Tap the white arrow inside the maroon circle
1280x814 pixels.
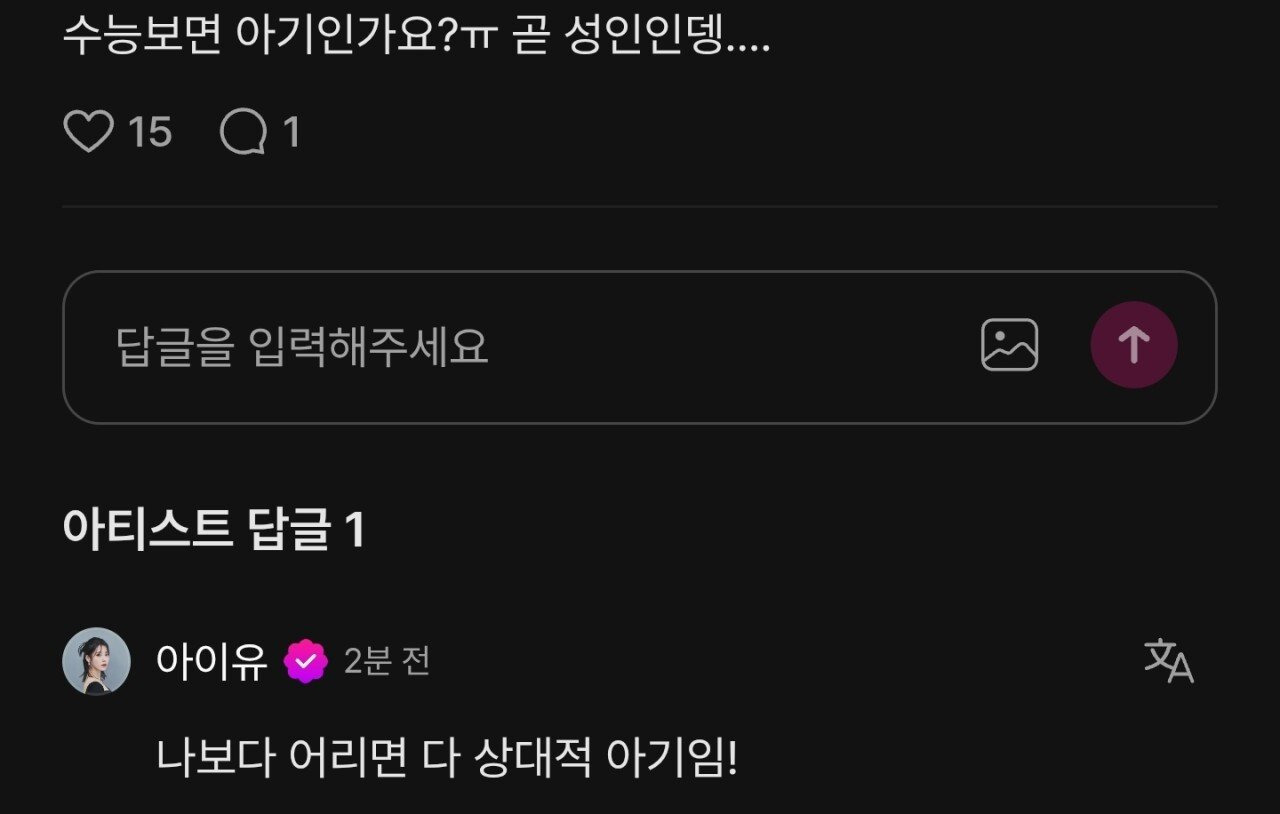tap(1133, 345)
